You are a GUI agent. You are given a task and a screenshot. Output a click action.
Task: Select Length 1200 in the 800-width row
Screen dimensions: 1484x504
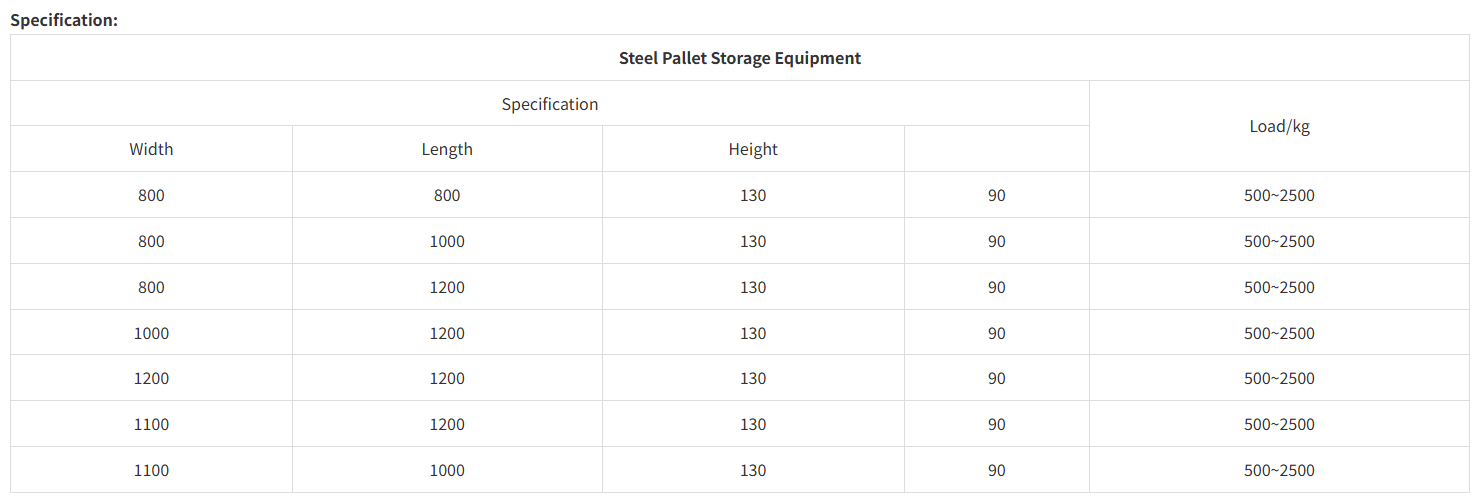click(x=447, y=287)
